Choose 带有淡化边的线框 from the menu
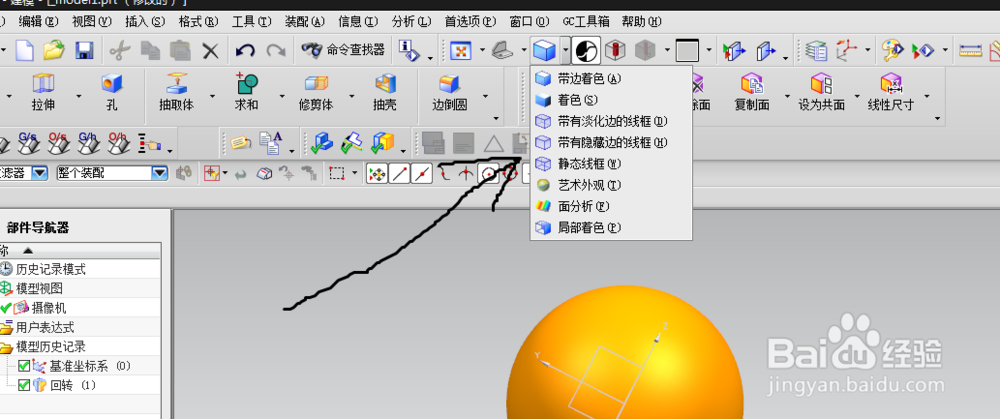The height and width of the screenshot is (419, 1000). coord(611,121)
